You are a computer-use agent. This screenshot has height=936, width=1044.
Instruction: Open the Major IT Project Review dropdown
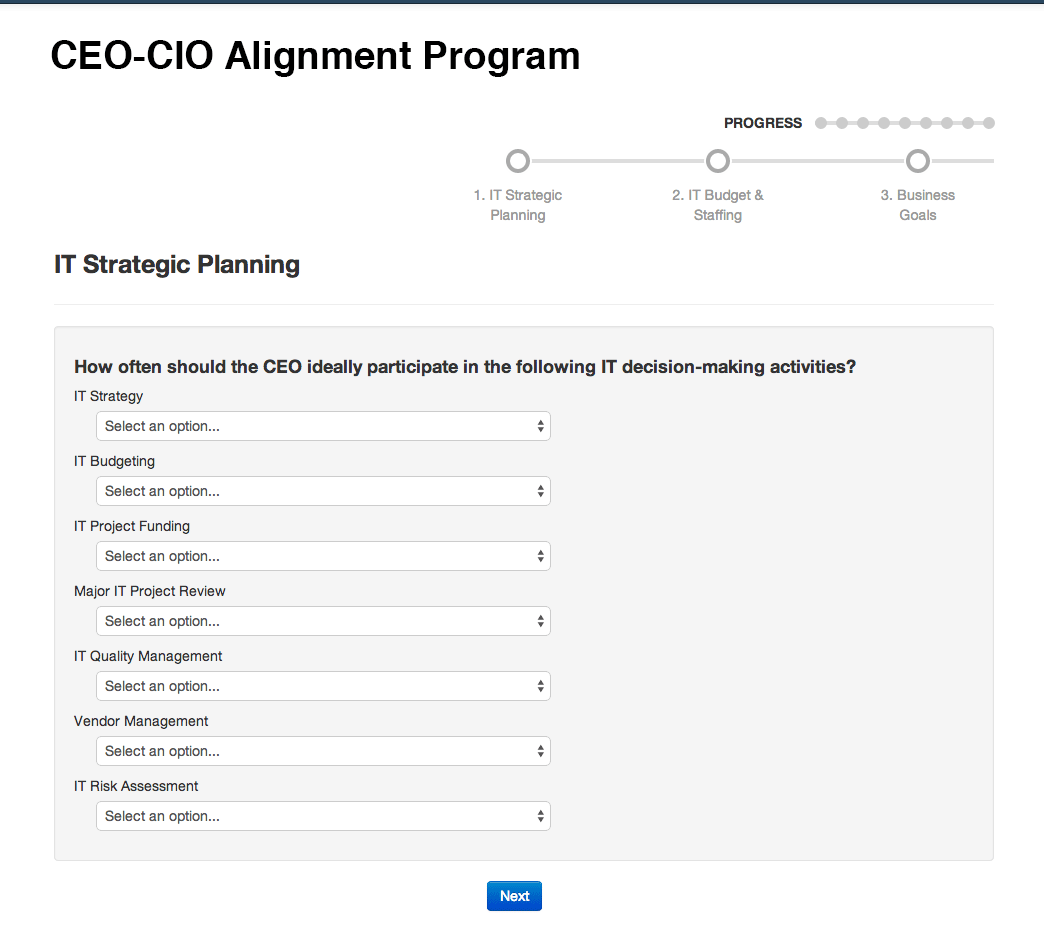point(322,621)
